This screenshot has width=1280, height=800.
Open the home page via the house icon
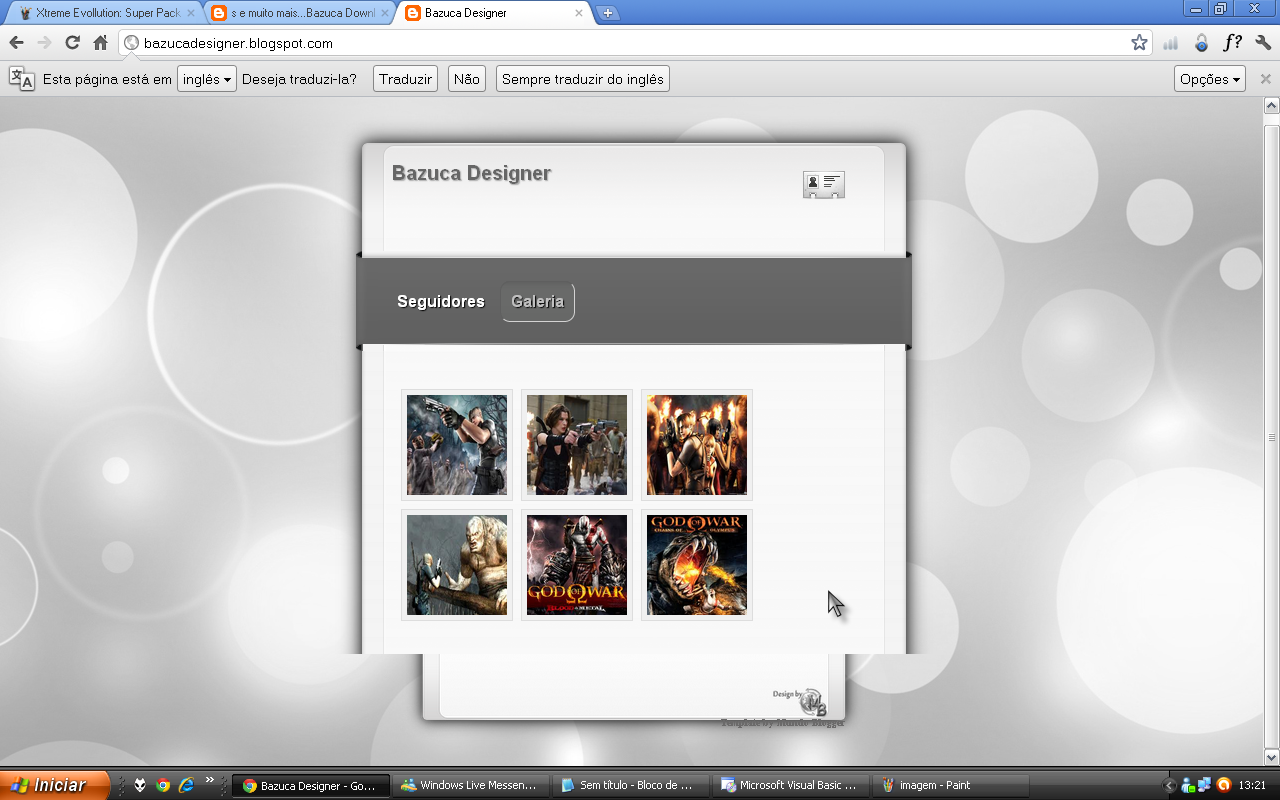[x=100, y=43]
